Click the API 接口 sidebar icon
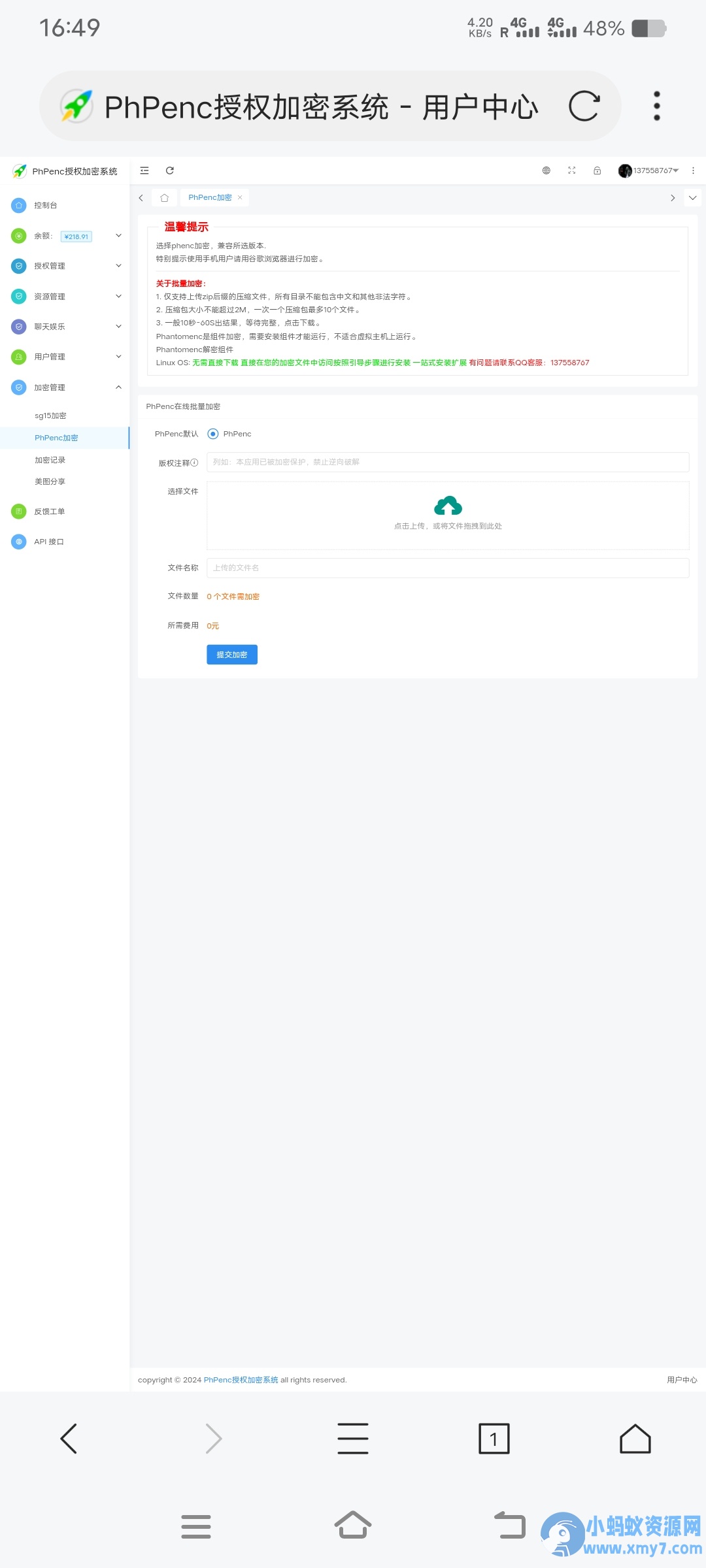Viewport: 706px width, 1568px height. 19,542
